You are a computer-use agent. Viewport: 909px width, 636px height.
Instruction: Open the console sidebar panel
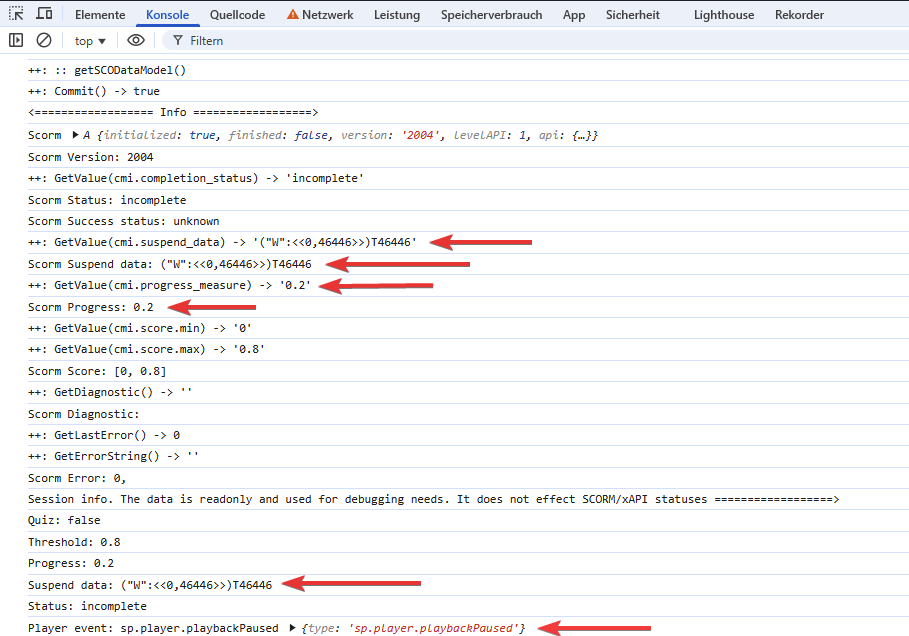16,40
